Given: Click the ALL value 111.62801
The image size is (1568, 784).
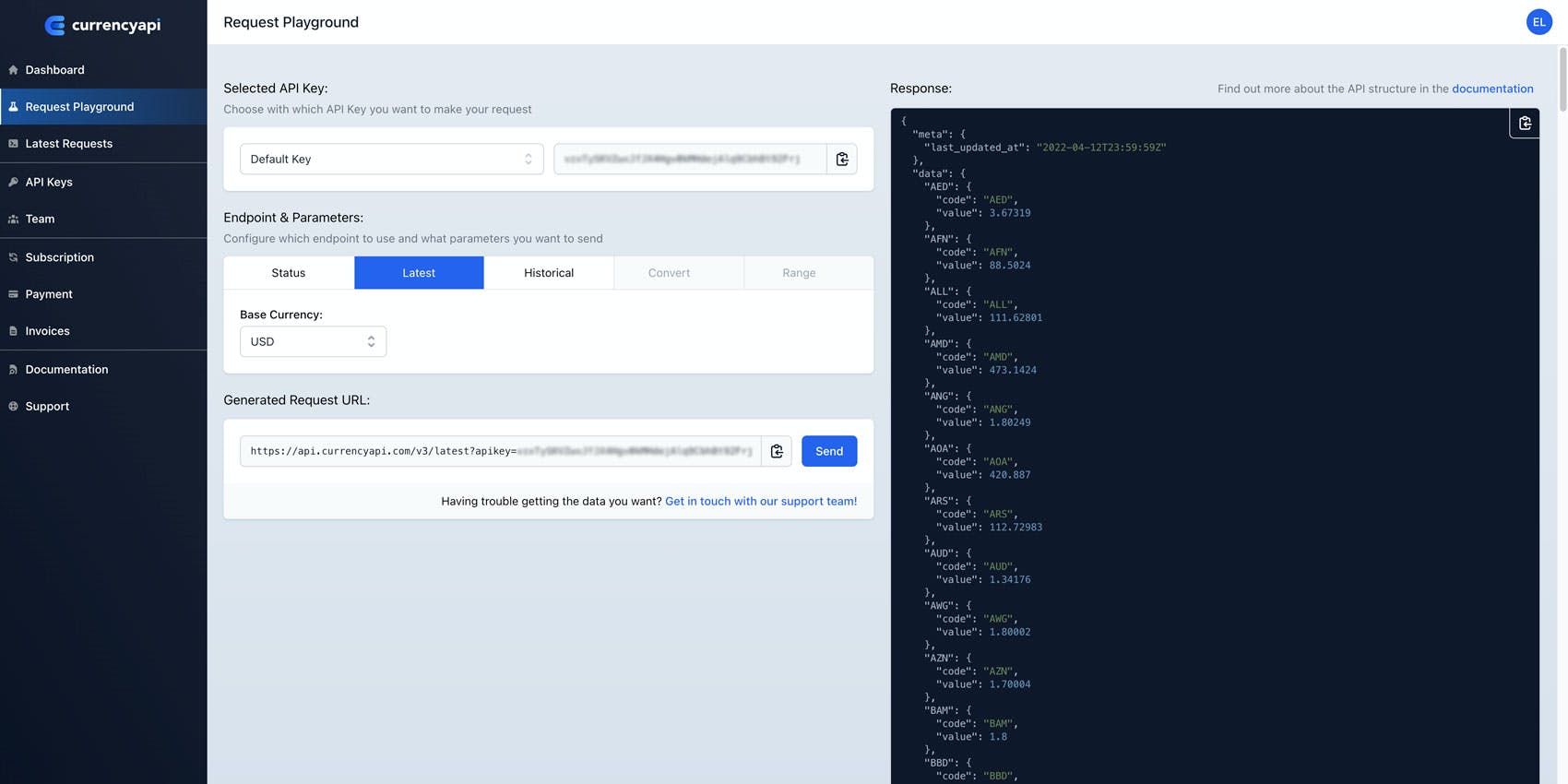Looking at the screenshot, I should pyautogui.click(x=1016, y=318).
